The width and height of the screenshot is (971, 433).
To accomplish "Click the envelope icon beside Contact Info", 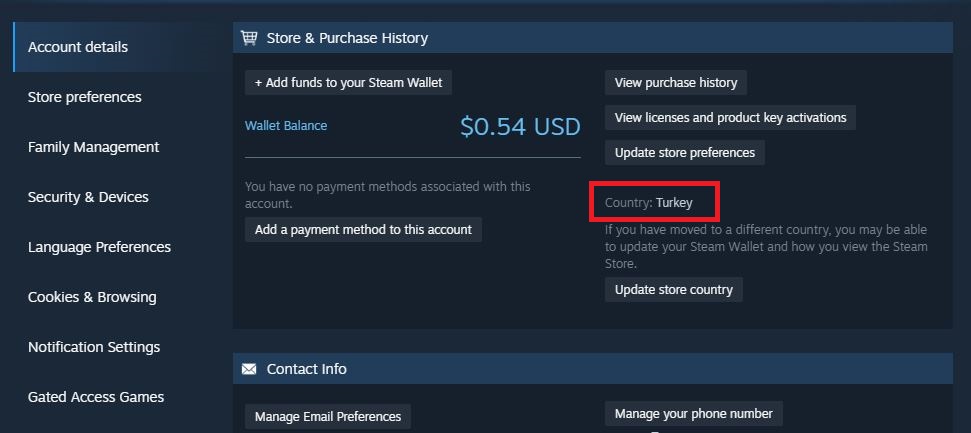I will tap(249, 369).
